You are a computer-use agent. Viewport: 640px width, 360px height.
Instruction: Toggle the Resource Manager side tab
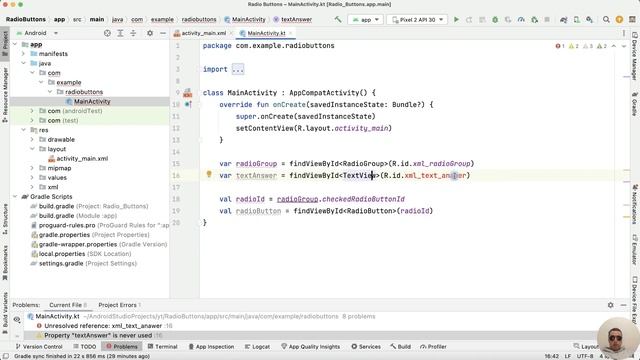point(5,95)
